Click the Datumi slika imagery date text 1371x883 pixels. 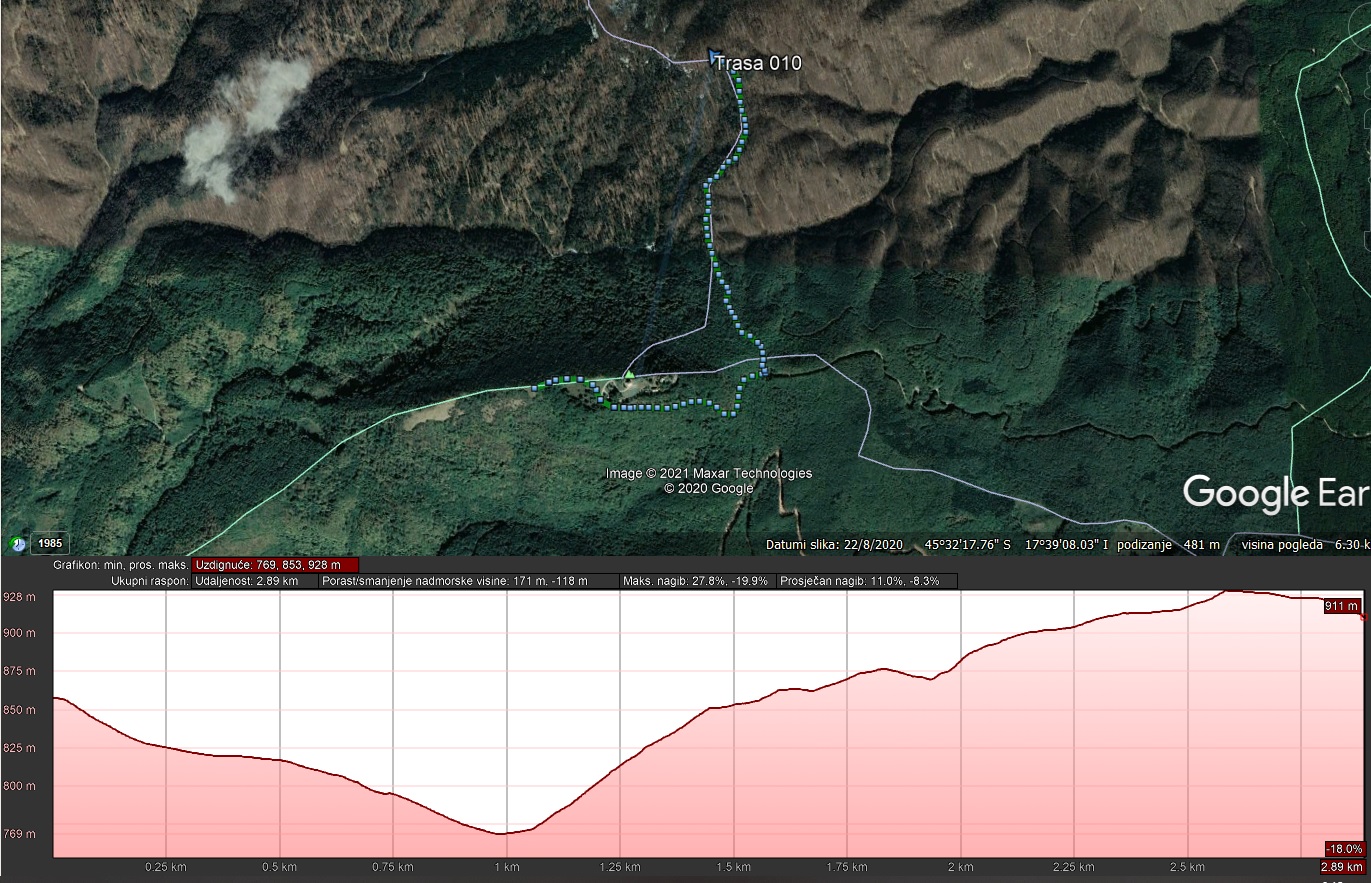click(x=835, y=545)
